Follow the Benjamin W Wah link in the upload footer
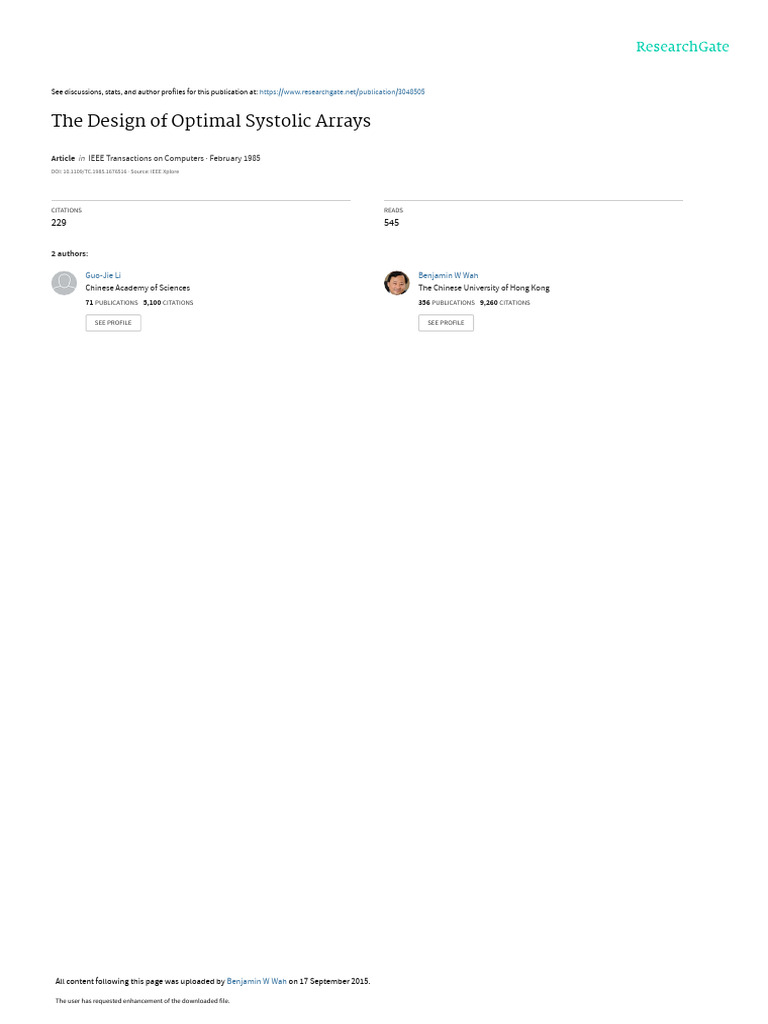Screen dimensions: 768x1024 click(257, 981)
